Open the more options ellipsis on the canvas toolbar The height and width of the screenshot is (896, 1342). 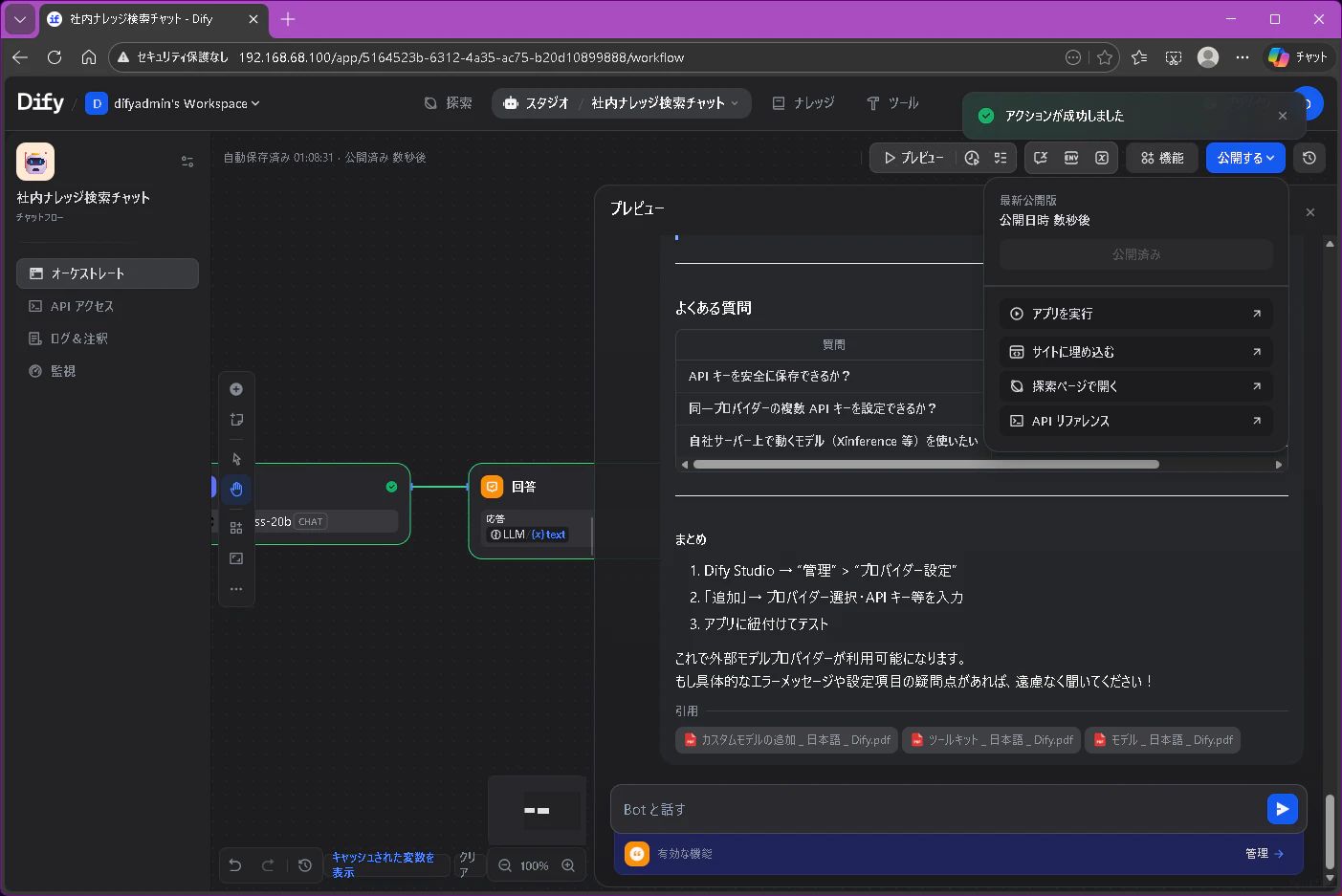pyautogui.click(x=236, y=589)
